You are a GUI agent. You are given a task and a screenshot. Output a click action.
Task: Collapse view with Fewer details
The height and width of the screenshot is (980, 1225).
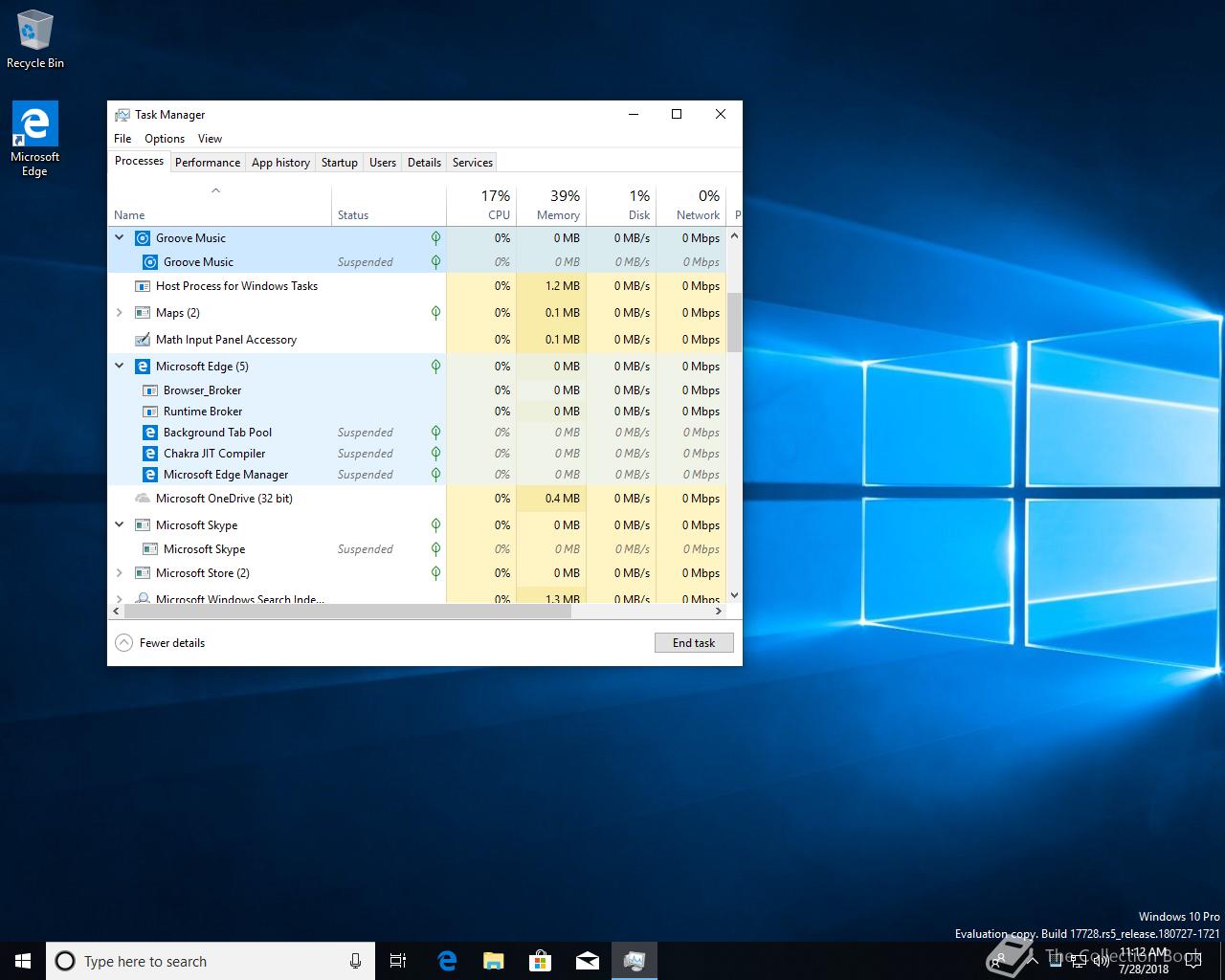(160, 643)
